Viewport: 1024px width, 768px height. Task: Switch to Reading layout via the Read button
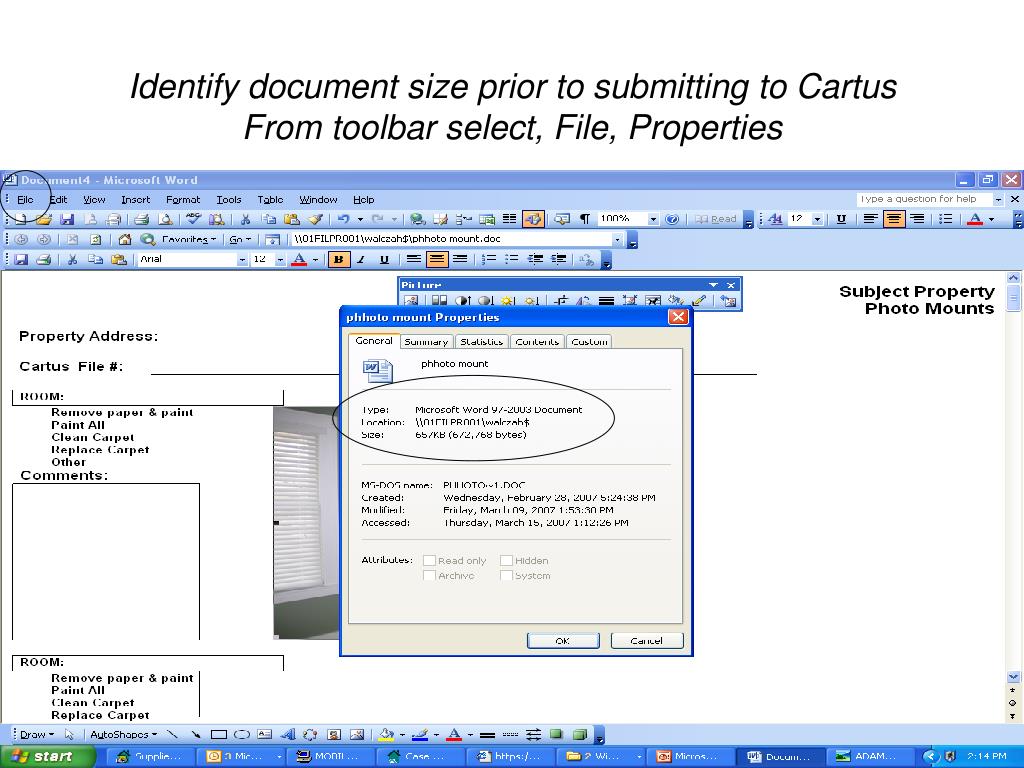[716, 219]
